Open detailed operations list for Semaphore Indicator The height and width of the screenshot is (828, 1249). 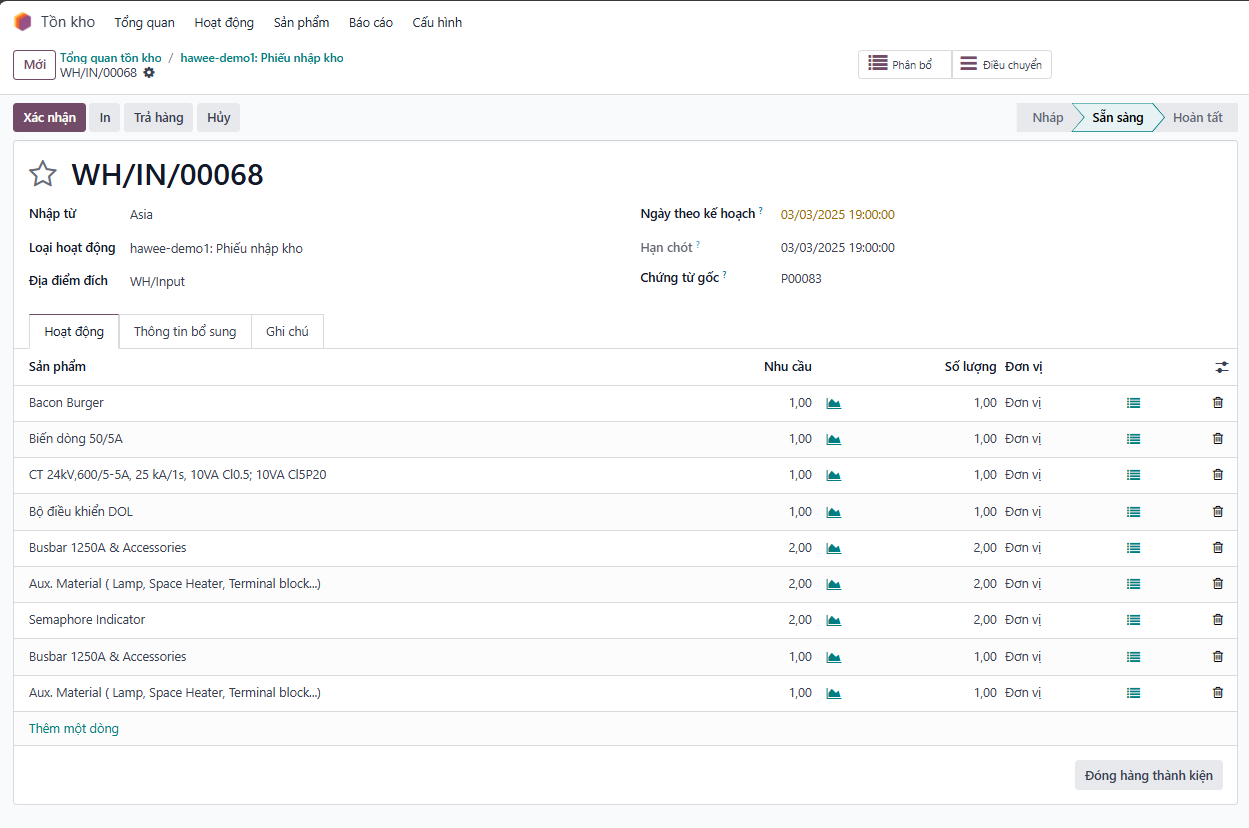[1133, 620]
